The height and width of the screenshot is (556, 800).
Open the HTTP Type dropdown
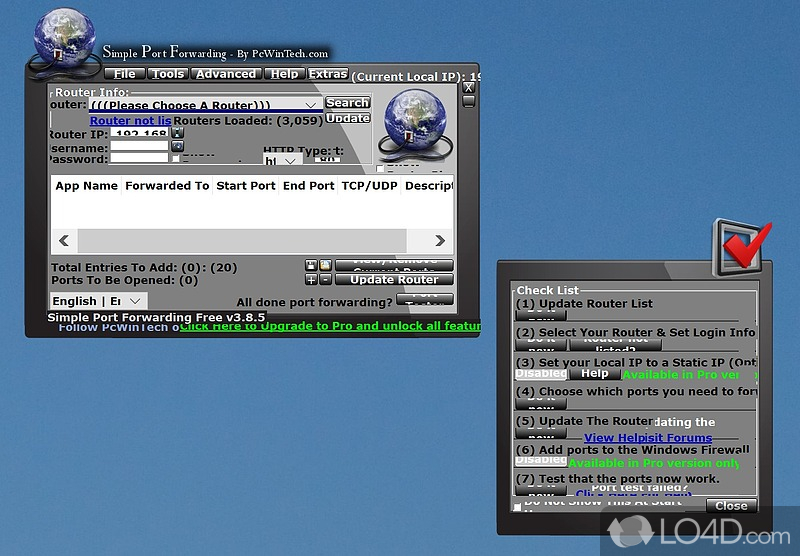click(282, 160)
